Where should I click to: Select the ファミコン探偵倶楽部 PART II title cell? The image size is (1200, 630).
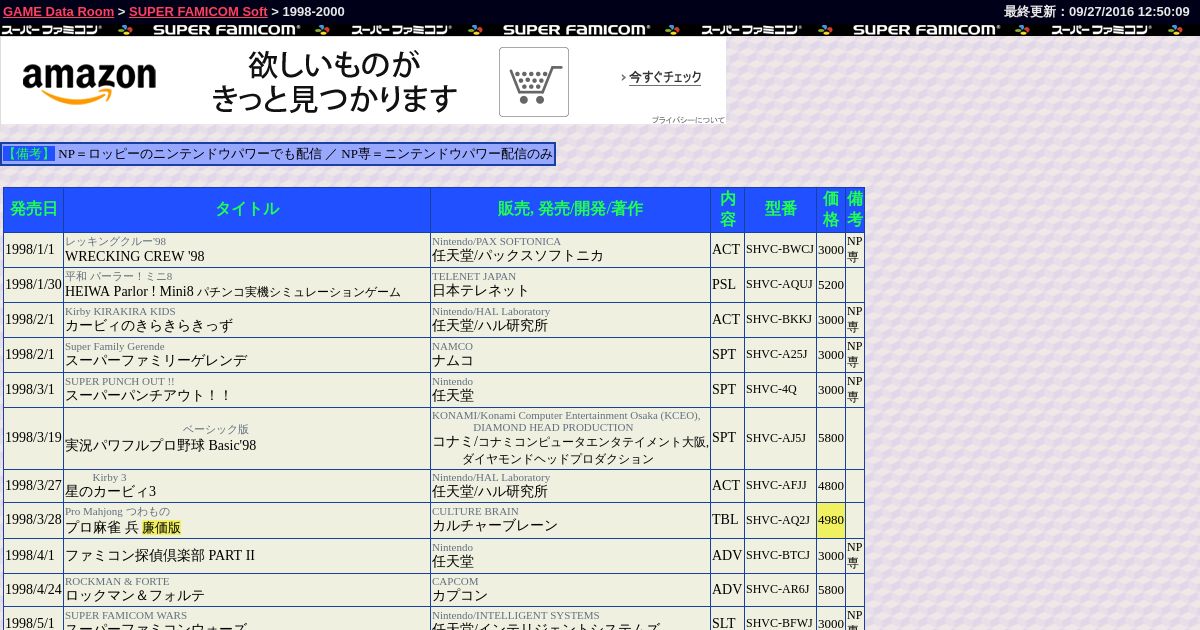pos(247,556)
